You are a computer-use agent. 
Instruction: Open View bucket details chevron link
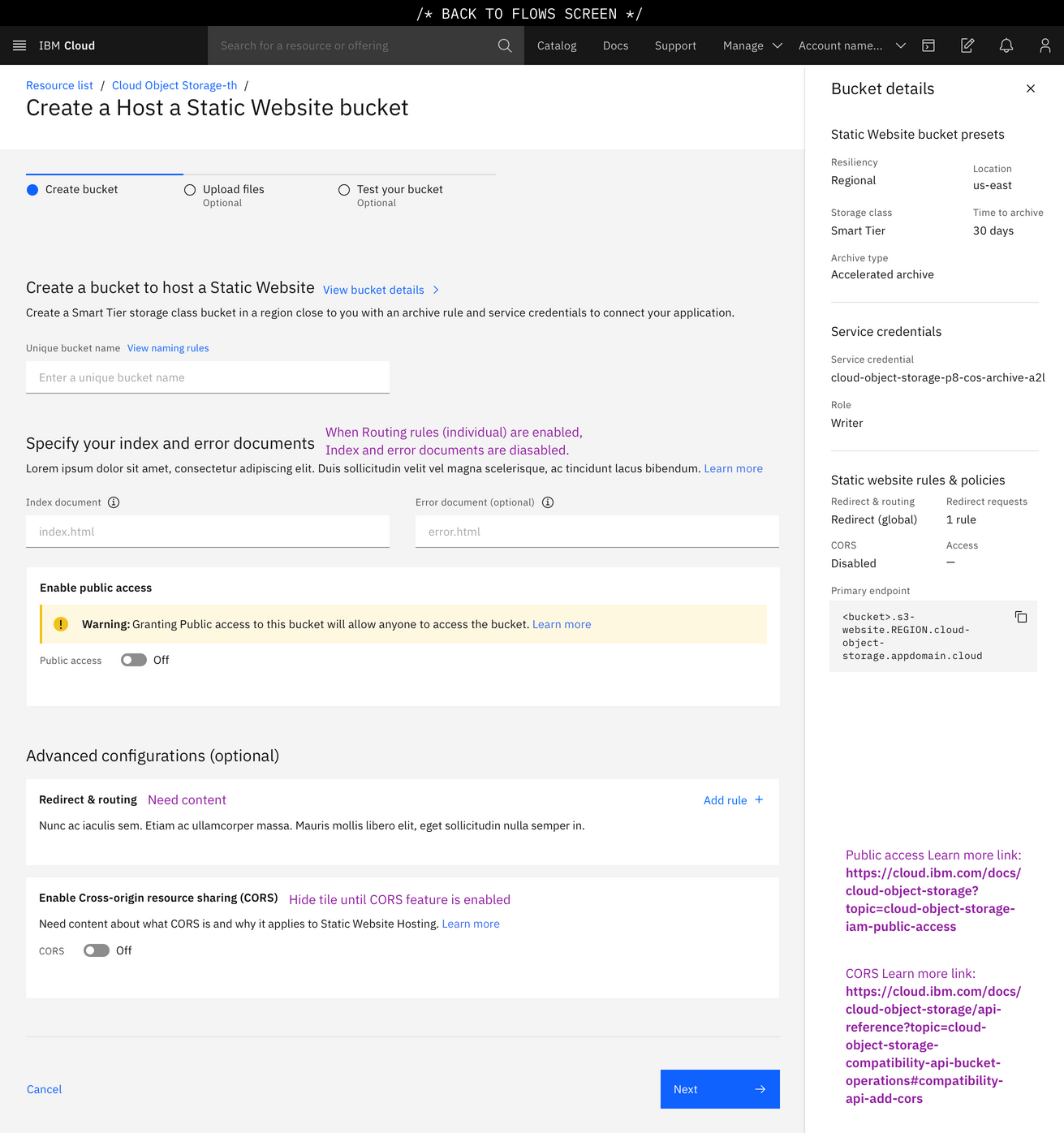[381, 290]
